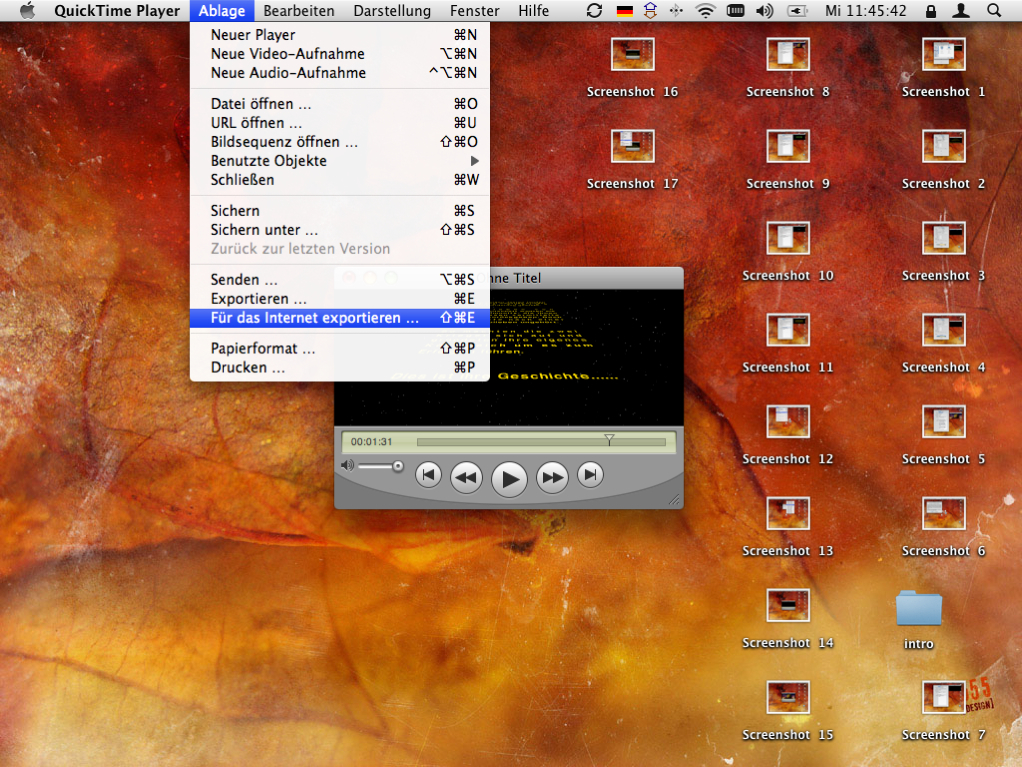
Task: Choose Exportieren from the Ablage menu
Action: click(340, 298)
